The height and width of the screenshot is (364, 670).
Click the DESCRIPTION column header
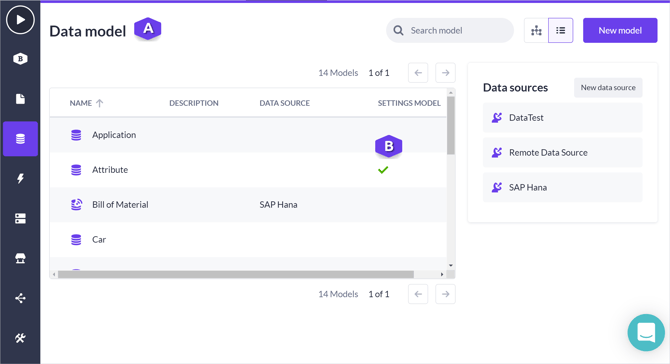(194, 103)
